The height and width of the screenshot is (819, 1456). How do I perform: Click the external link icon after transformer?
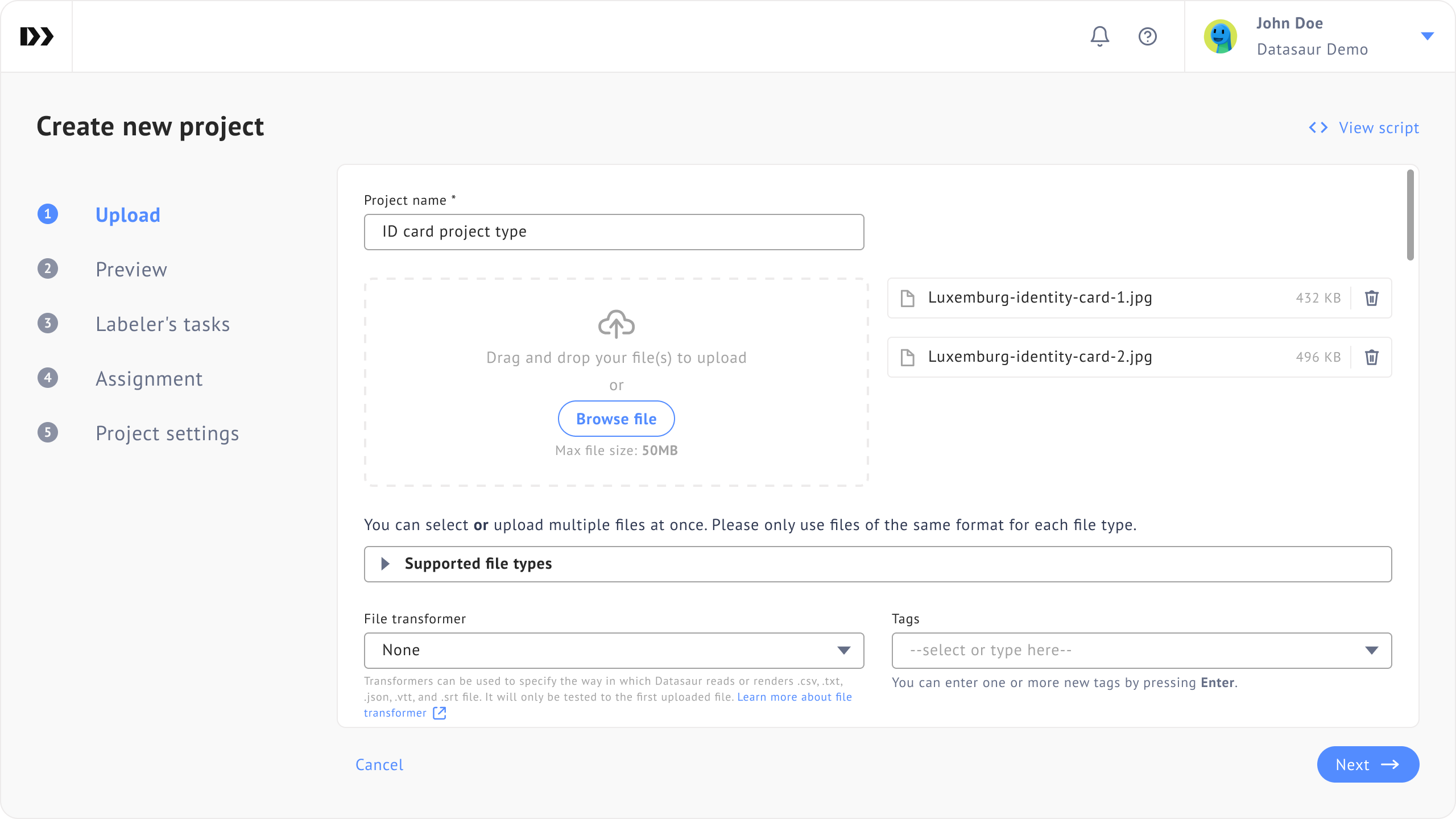439,713
